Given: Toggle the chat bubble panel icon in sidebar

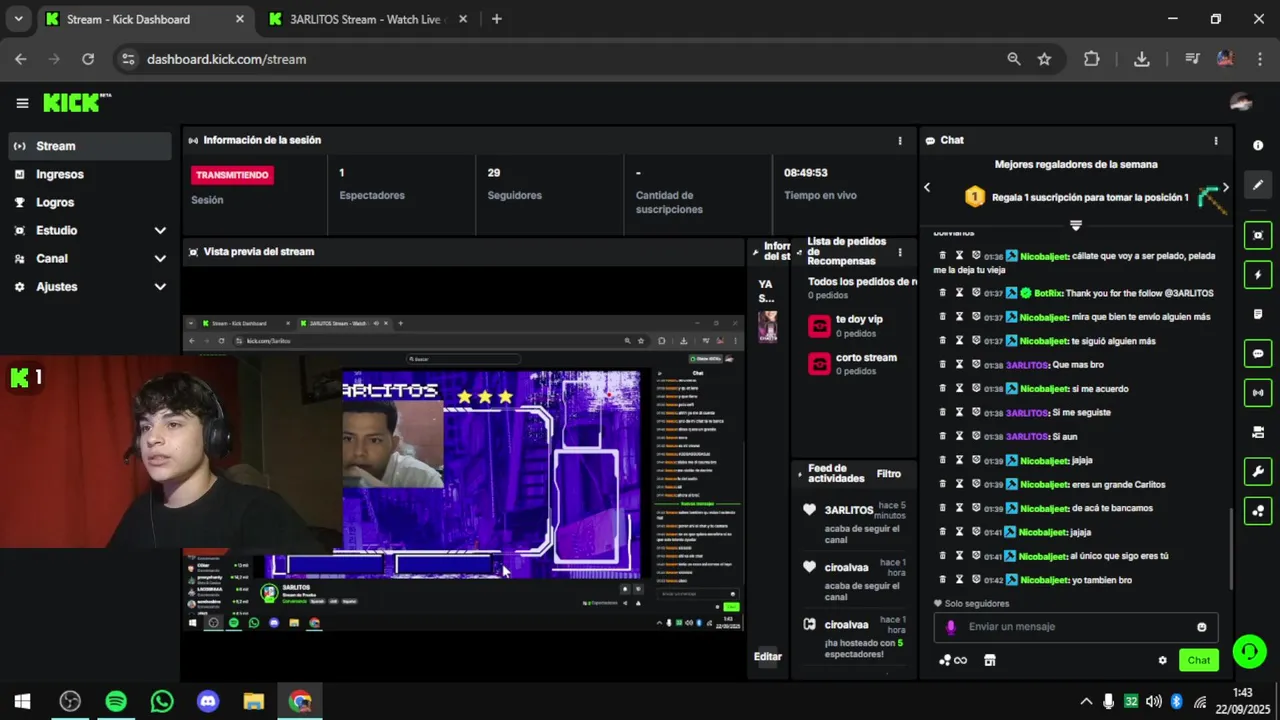Looking at the screenshot, I should 1258,353.
